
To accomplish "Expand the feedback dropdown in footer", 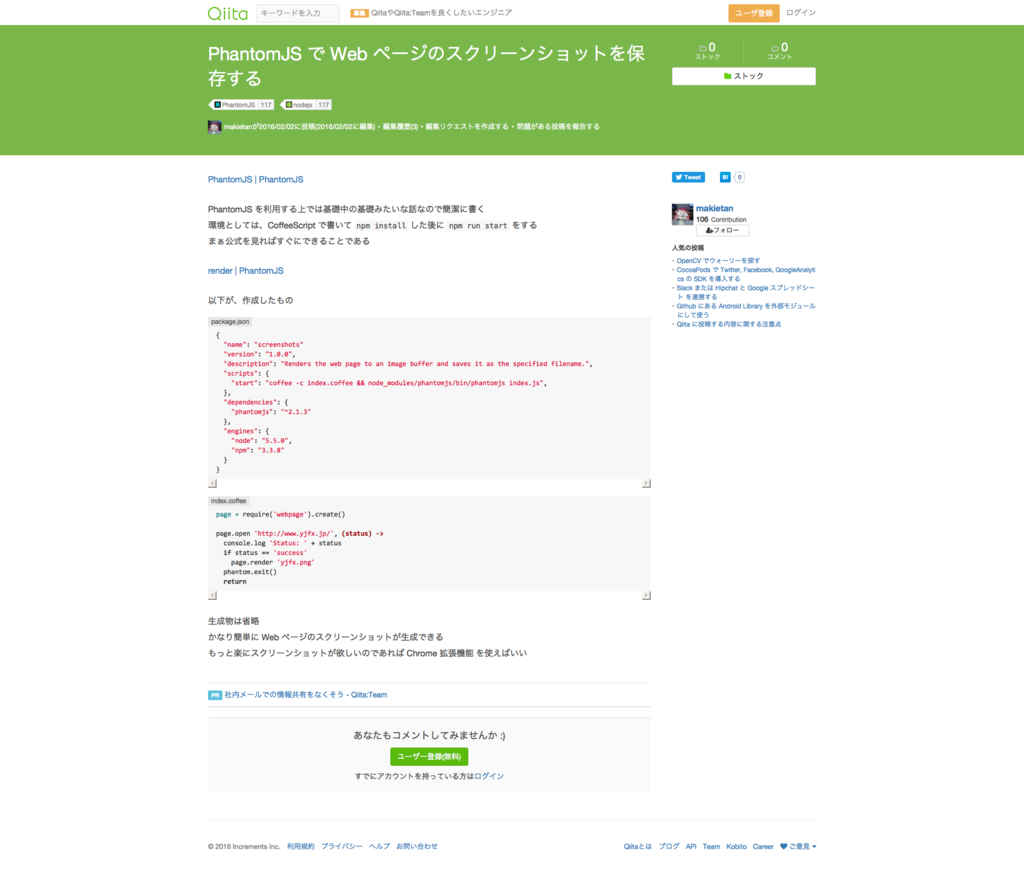I will pos(798,847).
